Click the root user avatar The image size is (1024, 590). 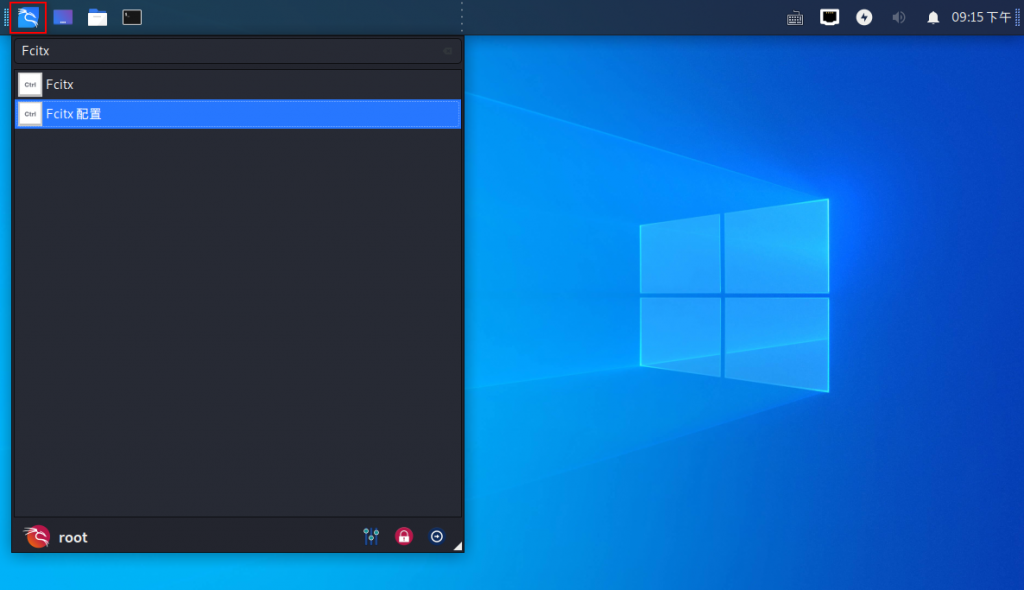pos(37,536)
